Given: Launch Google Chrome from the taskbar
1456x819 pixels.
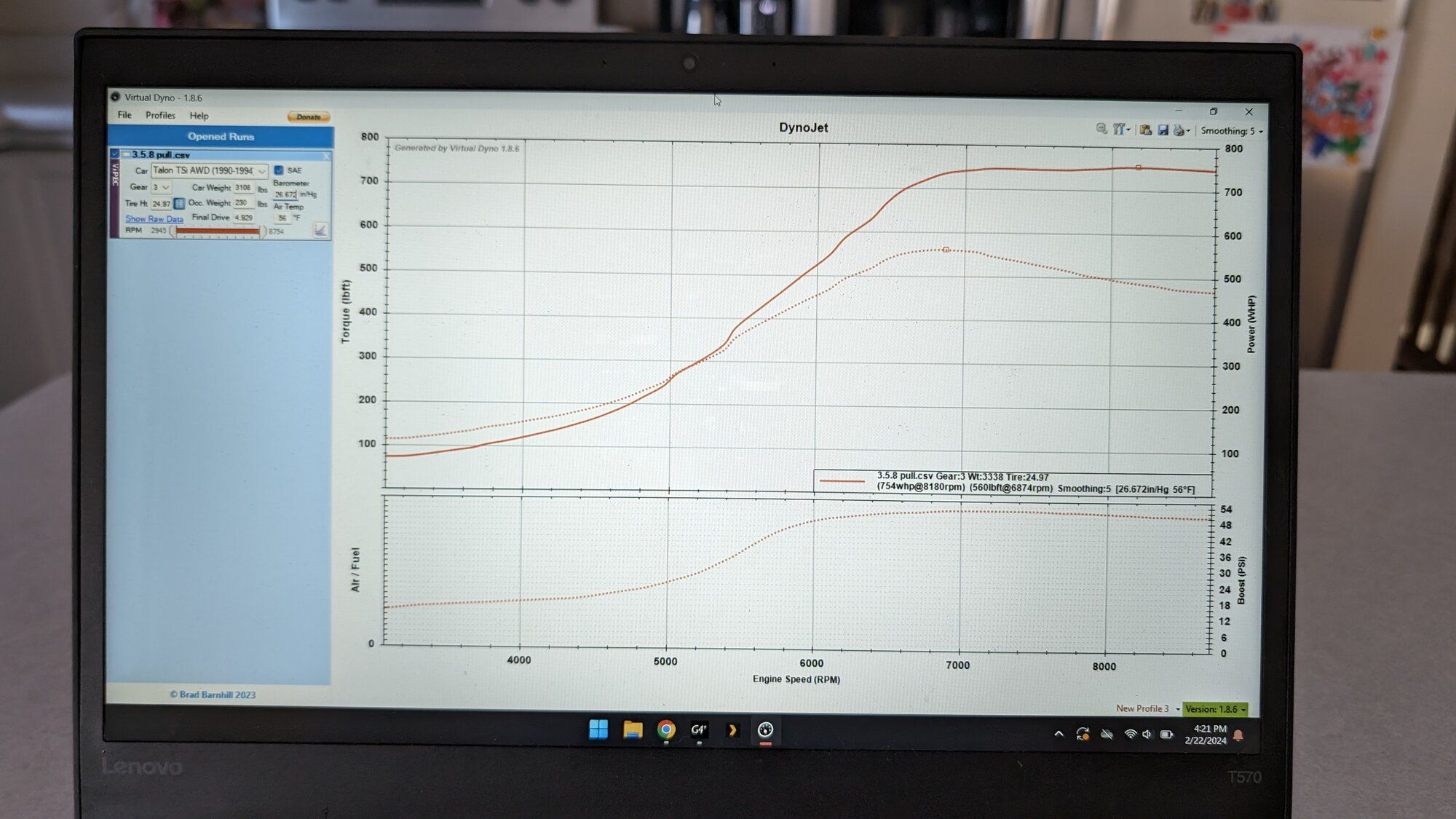Looking at the screenshot, I should coord(666,729).
